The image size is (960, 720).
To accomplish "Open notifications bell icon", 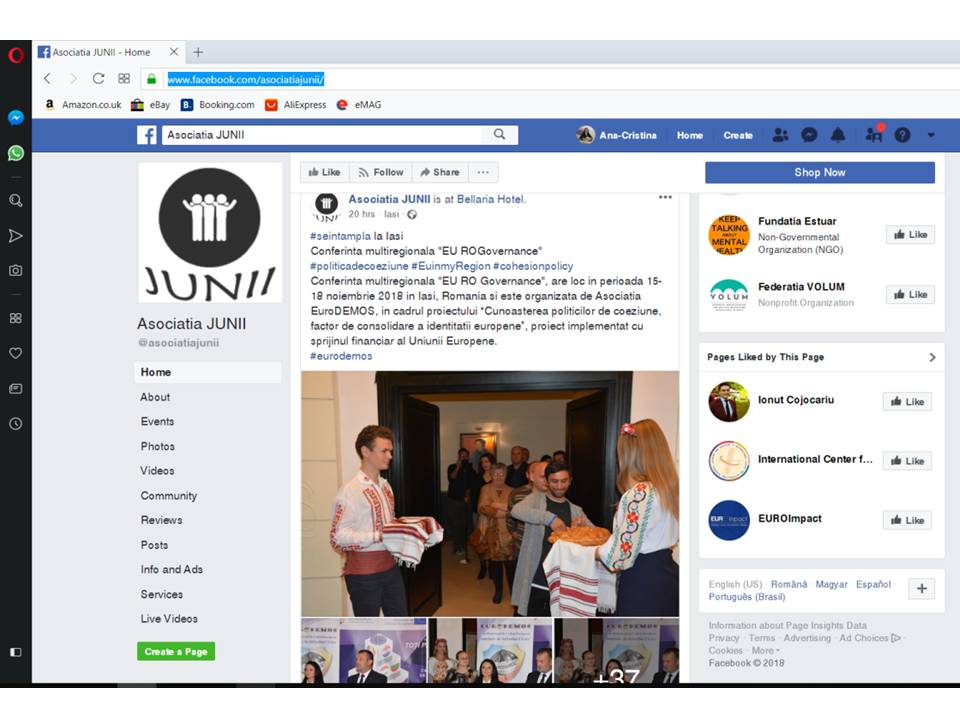I will point(838,135).
